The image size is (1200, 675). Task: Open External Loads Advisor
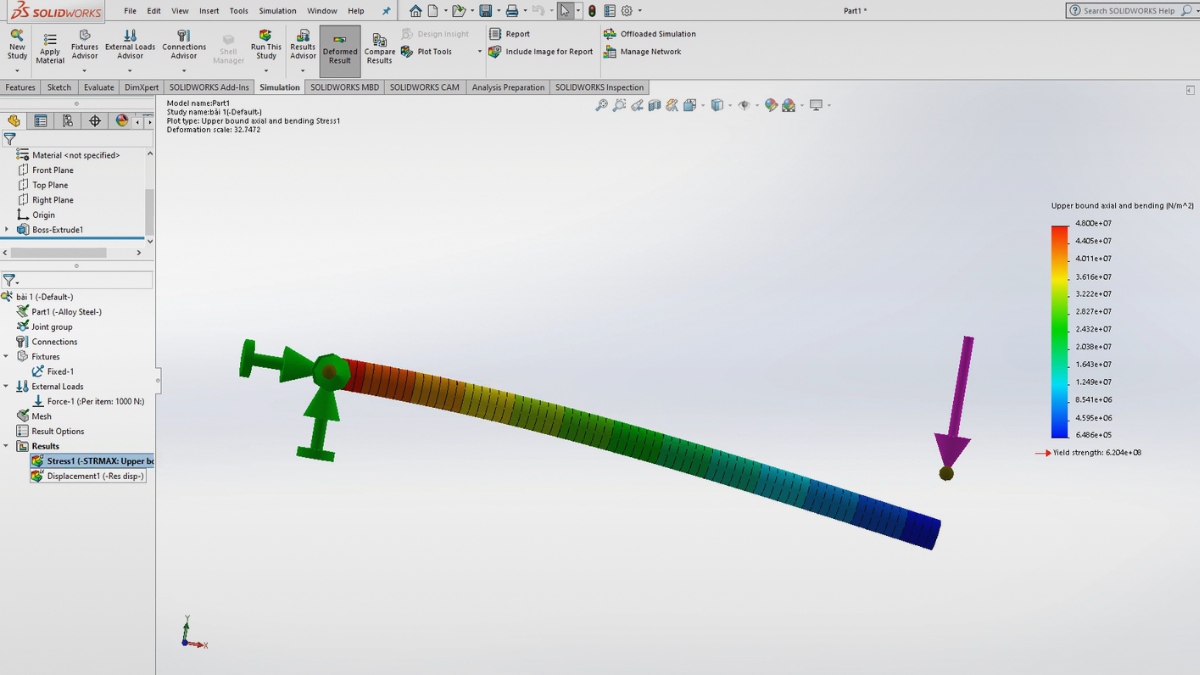(130, 46)
